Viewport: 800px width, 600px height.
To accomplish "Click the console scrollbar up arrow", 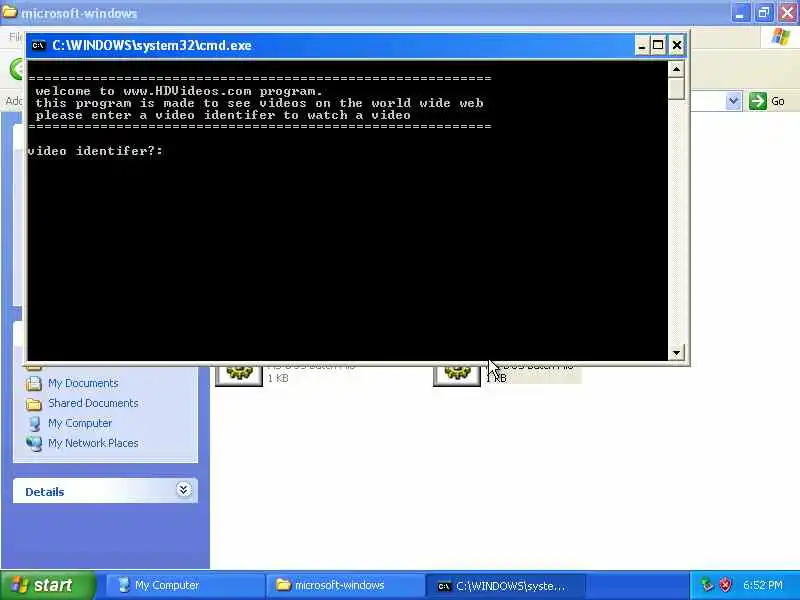I will pos(676,69).
